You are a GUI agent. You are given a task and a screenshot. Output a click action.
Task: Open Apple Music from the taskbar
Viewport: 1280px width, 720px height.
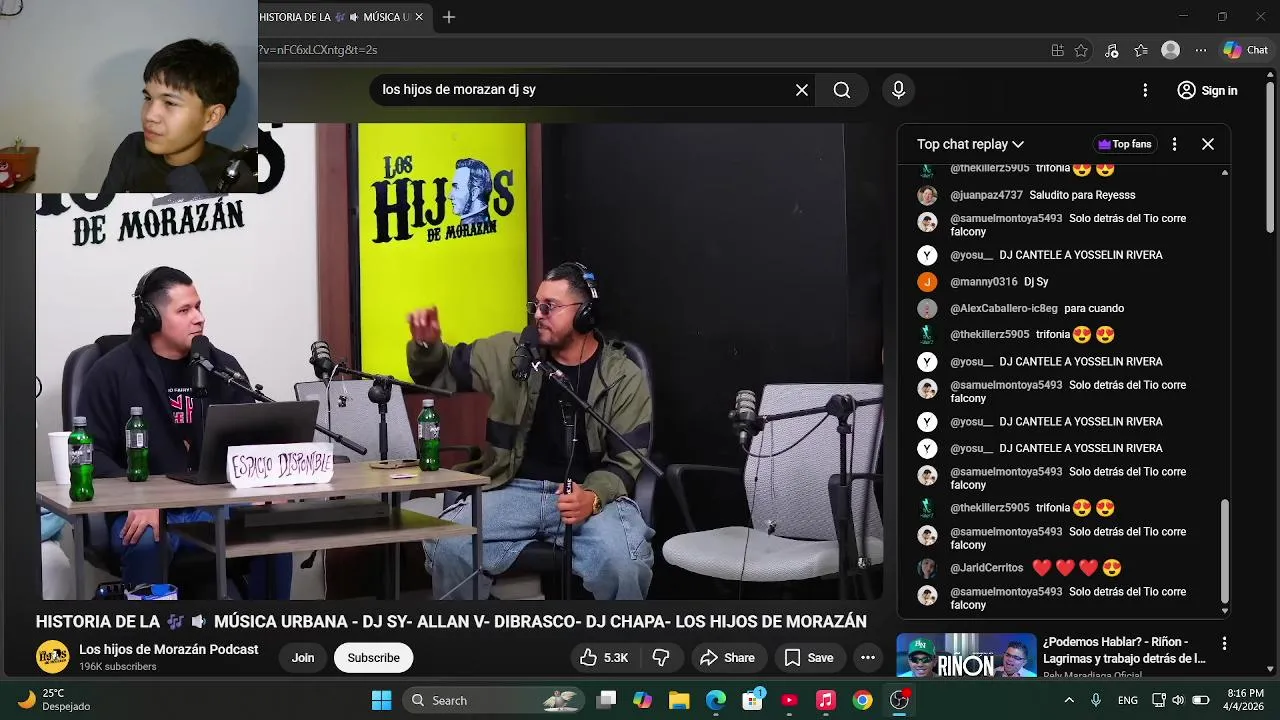826,700
